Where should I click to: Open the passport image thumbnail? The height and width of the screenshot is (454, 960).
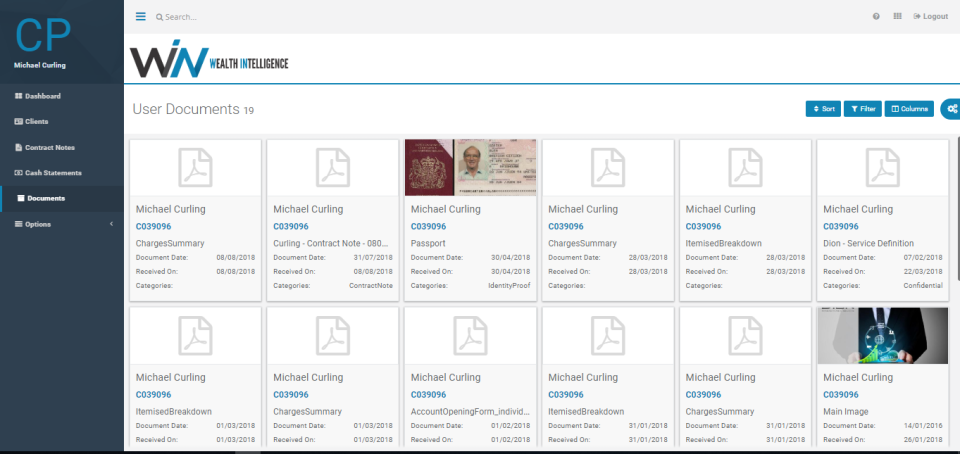point(470,167)
